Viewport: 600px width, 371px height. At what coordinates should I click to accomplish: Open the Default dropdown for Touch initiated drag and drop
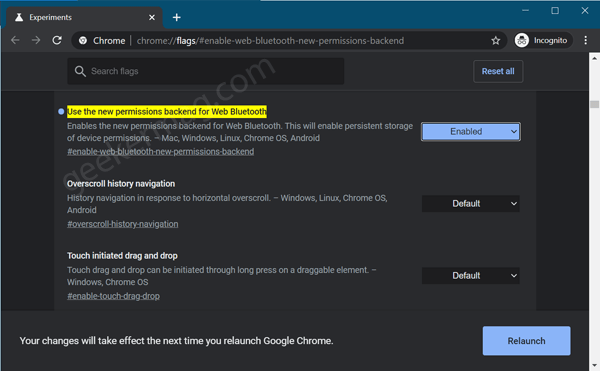(x=470, y=275)
